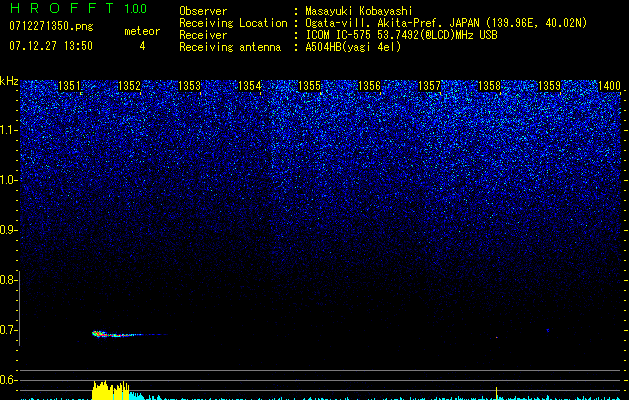Click the thin yellow spike below 1358

coord(497,393)
